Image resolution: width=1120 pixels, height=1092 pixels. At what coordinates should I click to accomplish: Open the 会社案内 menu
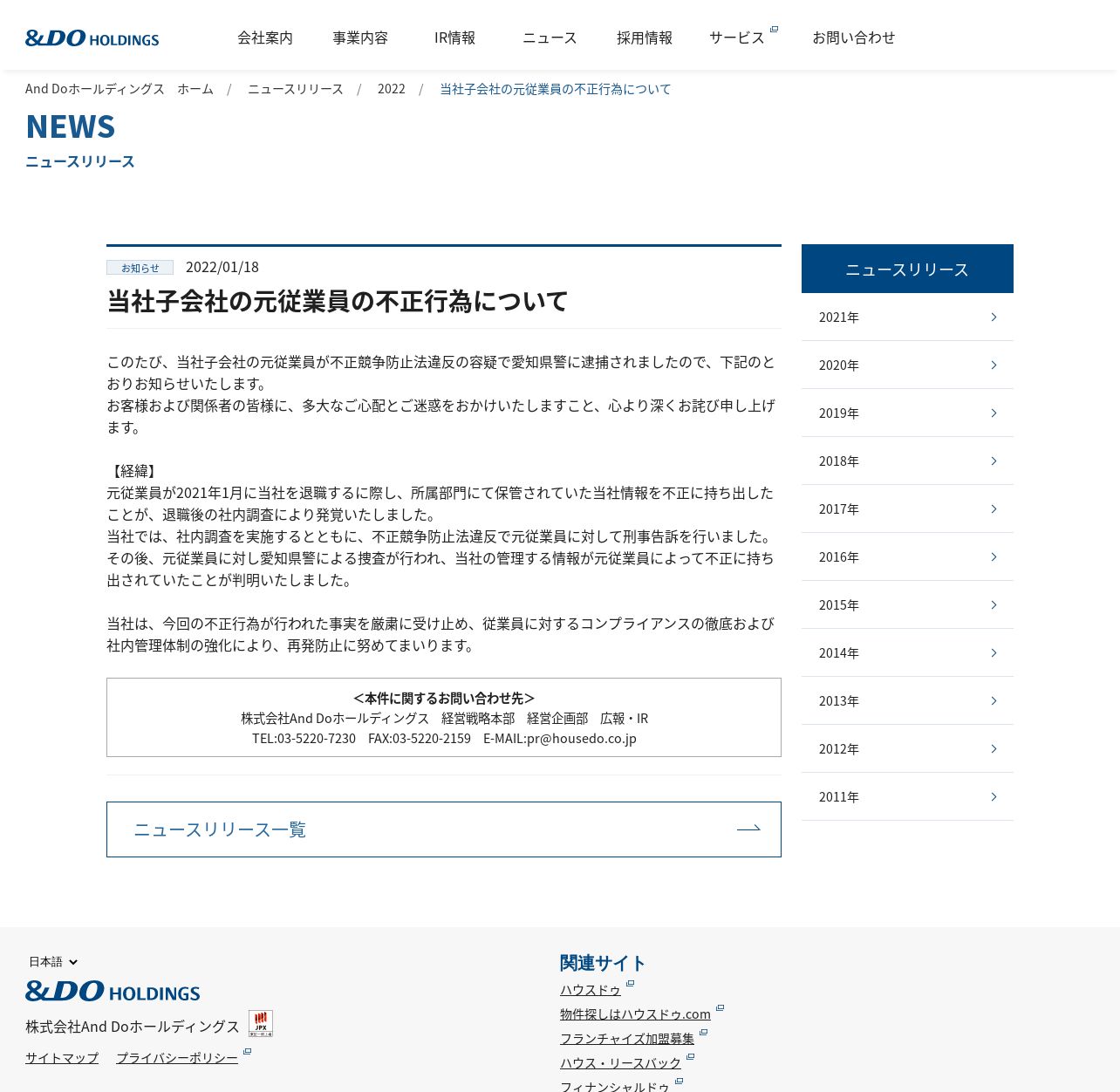(265, 38)
